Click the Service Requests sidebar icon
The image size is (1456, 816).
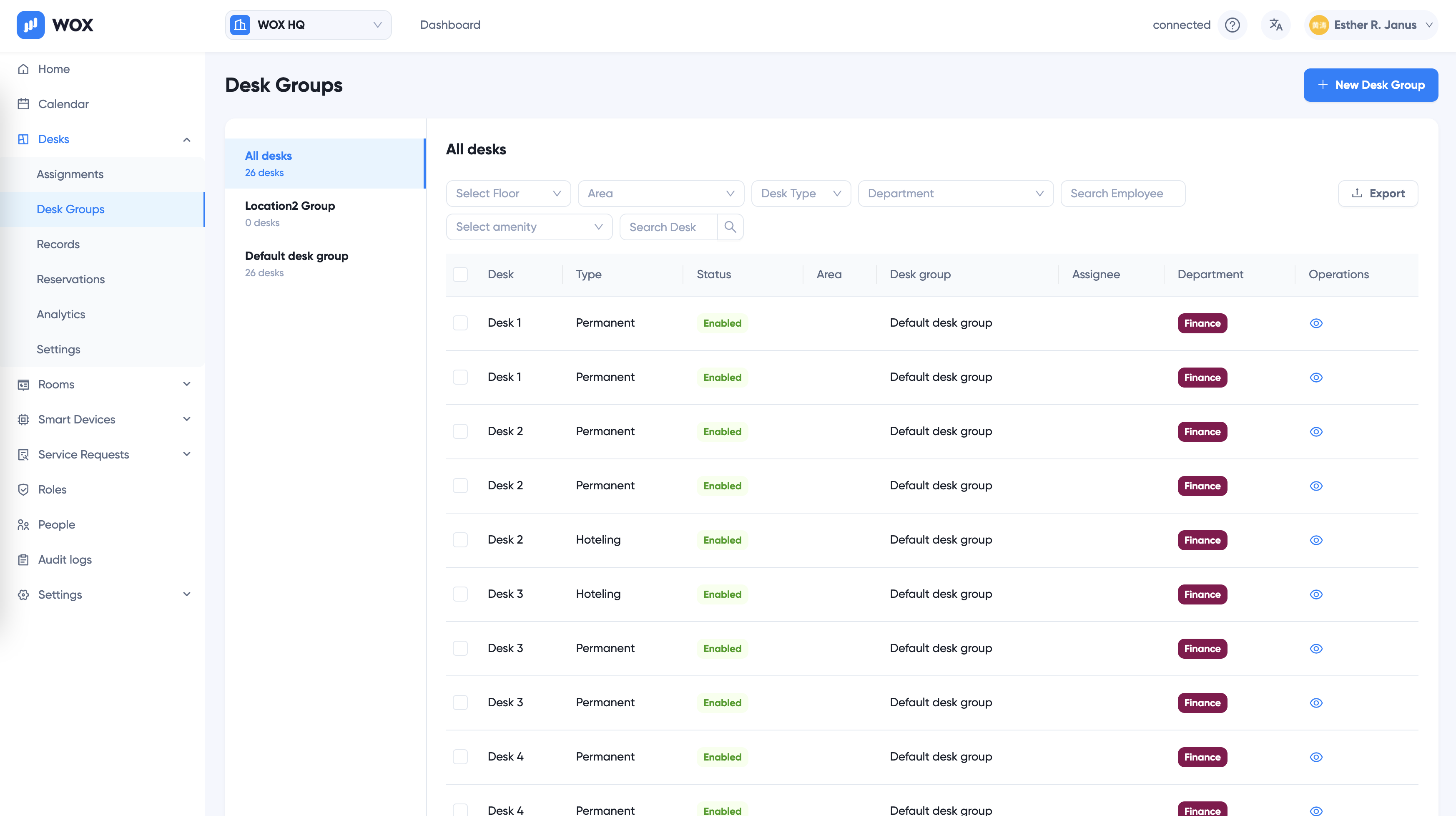23,455
